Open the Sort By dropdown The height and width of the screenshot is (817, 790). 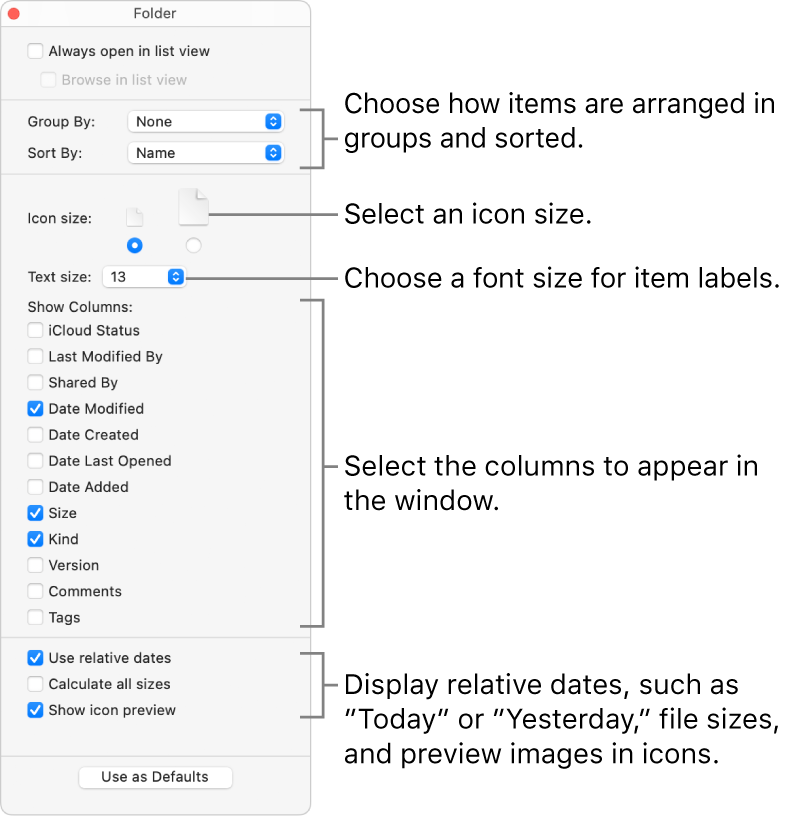[205, 152]
